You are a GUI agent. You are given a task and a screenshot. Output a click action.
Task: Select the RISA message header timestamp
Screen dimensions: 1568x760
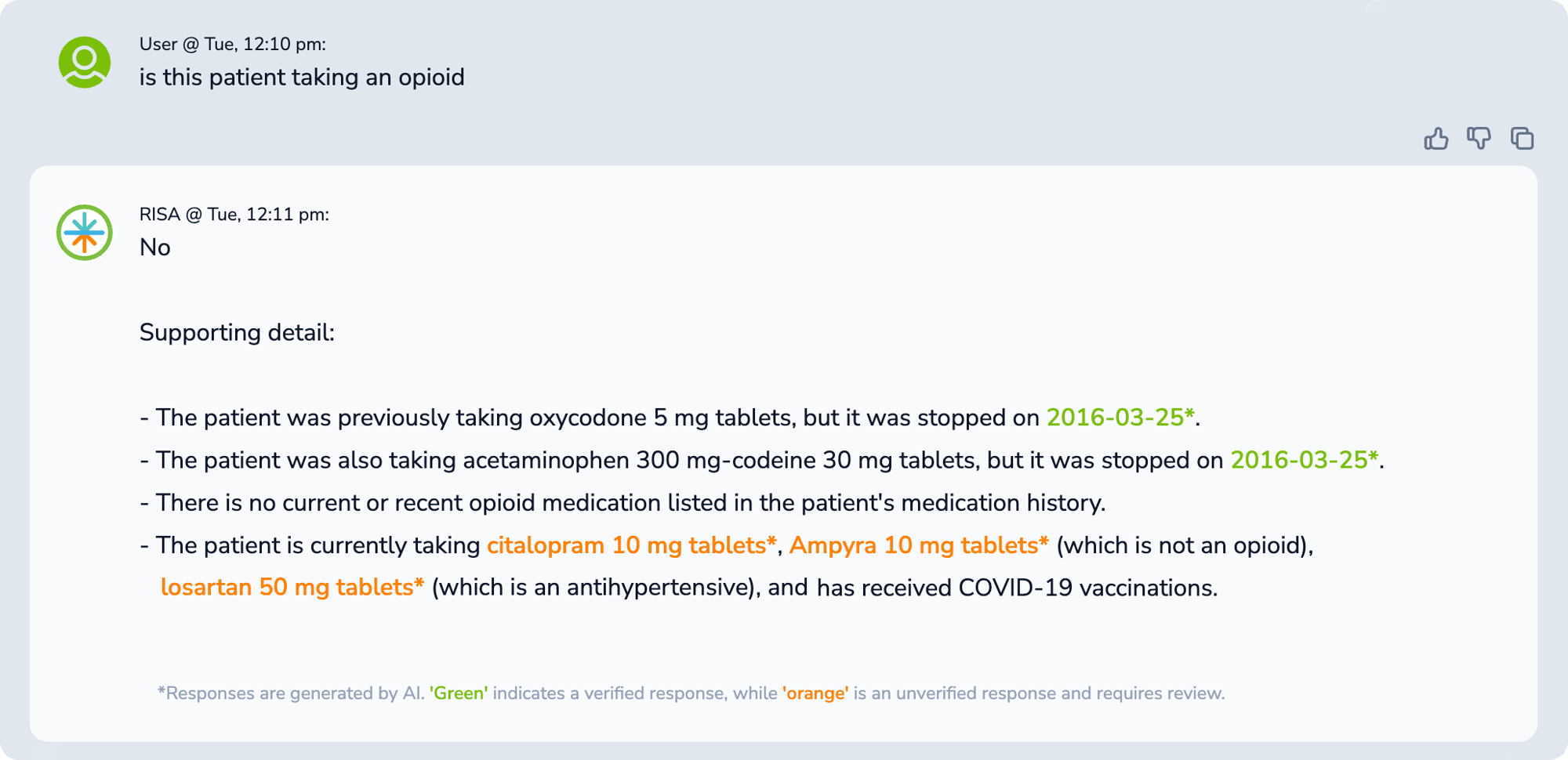coord(235,213)
